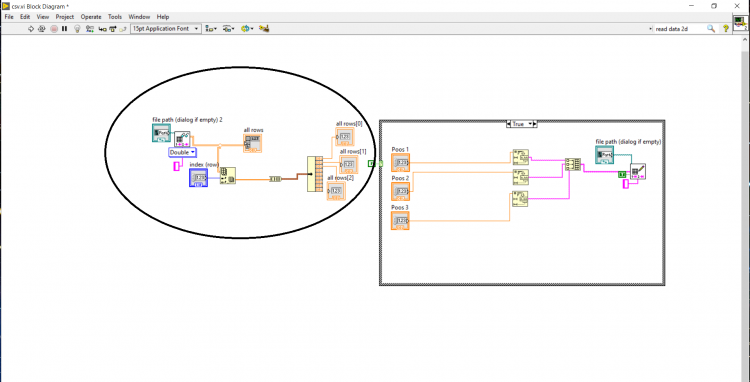
Task: Open the Reorder dropdown
Action: pos(247,29)
